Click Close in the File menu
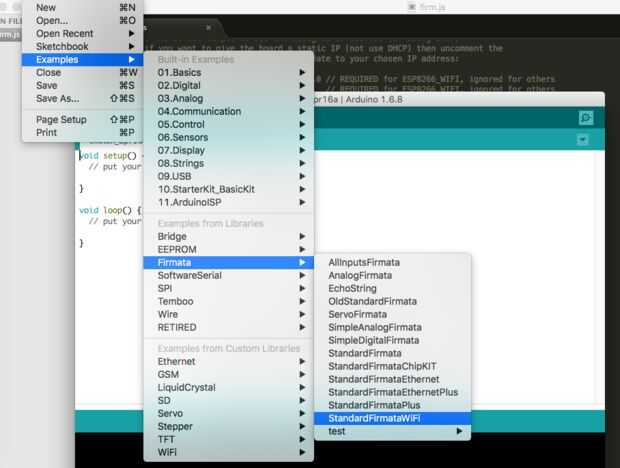 [82, 72]
